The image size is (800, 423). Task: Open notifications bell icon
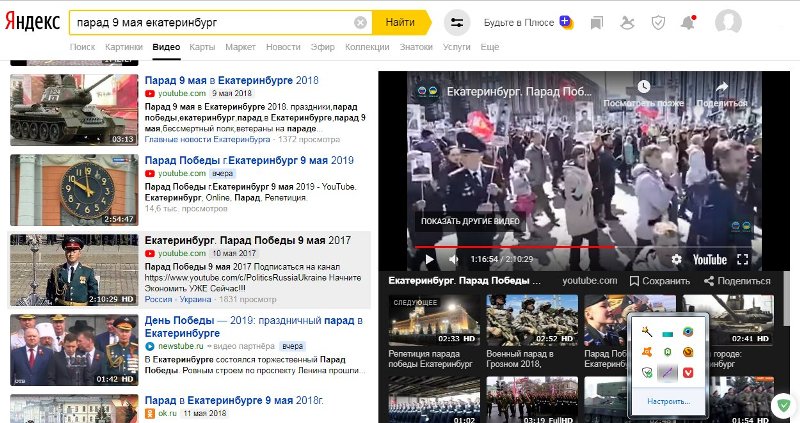point(688,22)
